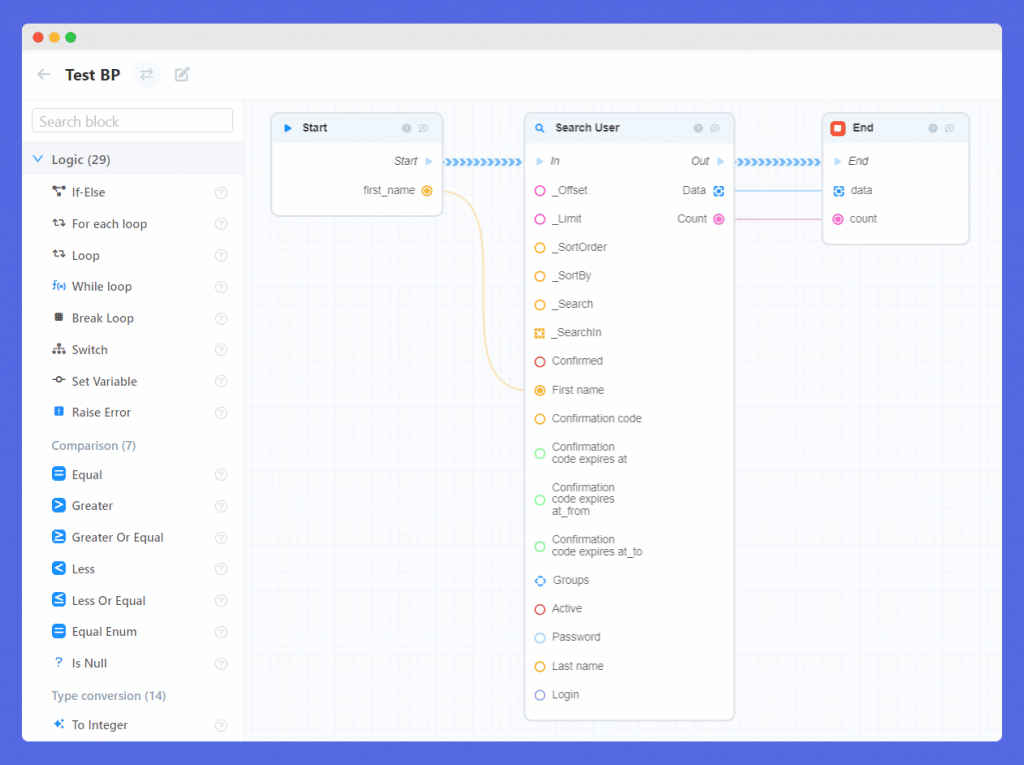This screenshot has width=1024, height=765.
Task: Click the _SortOrder input port
Action: coord(540,248)
